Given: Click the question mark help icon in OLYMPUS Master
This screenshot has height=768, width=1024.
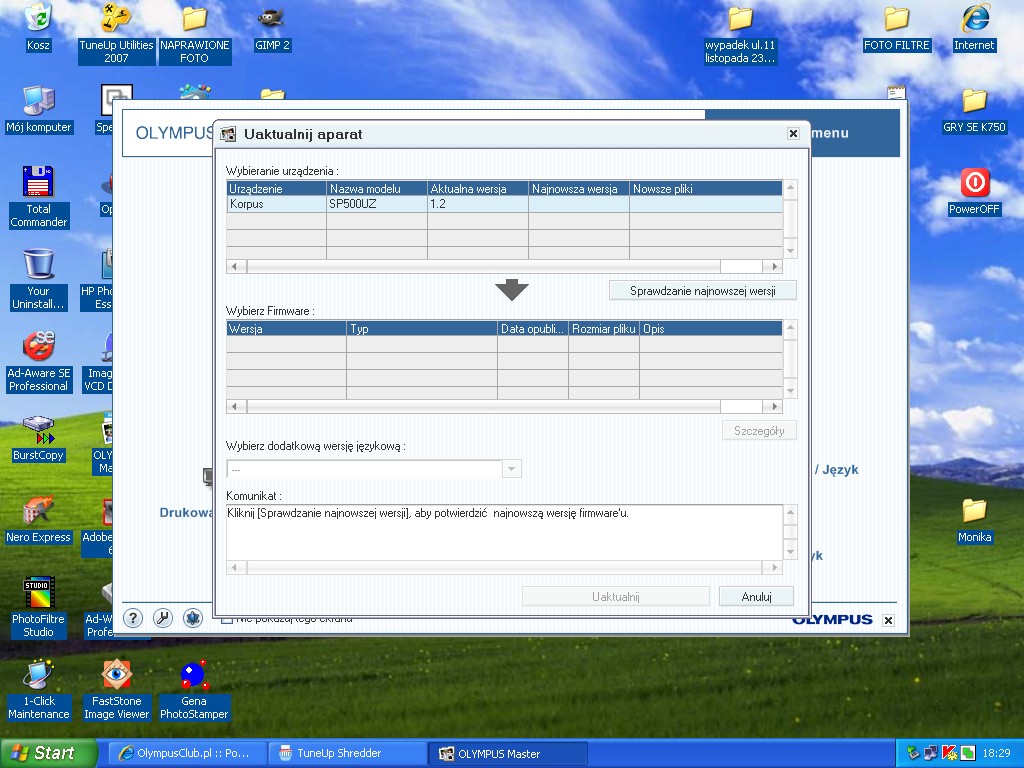Looking at the screenshot, I should click(x=133, y=618).
